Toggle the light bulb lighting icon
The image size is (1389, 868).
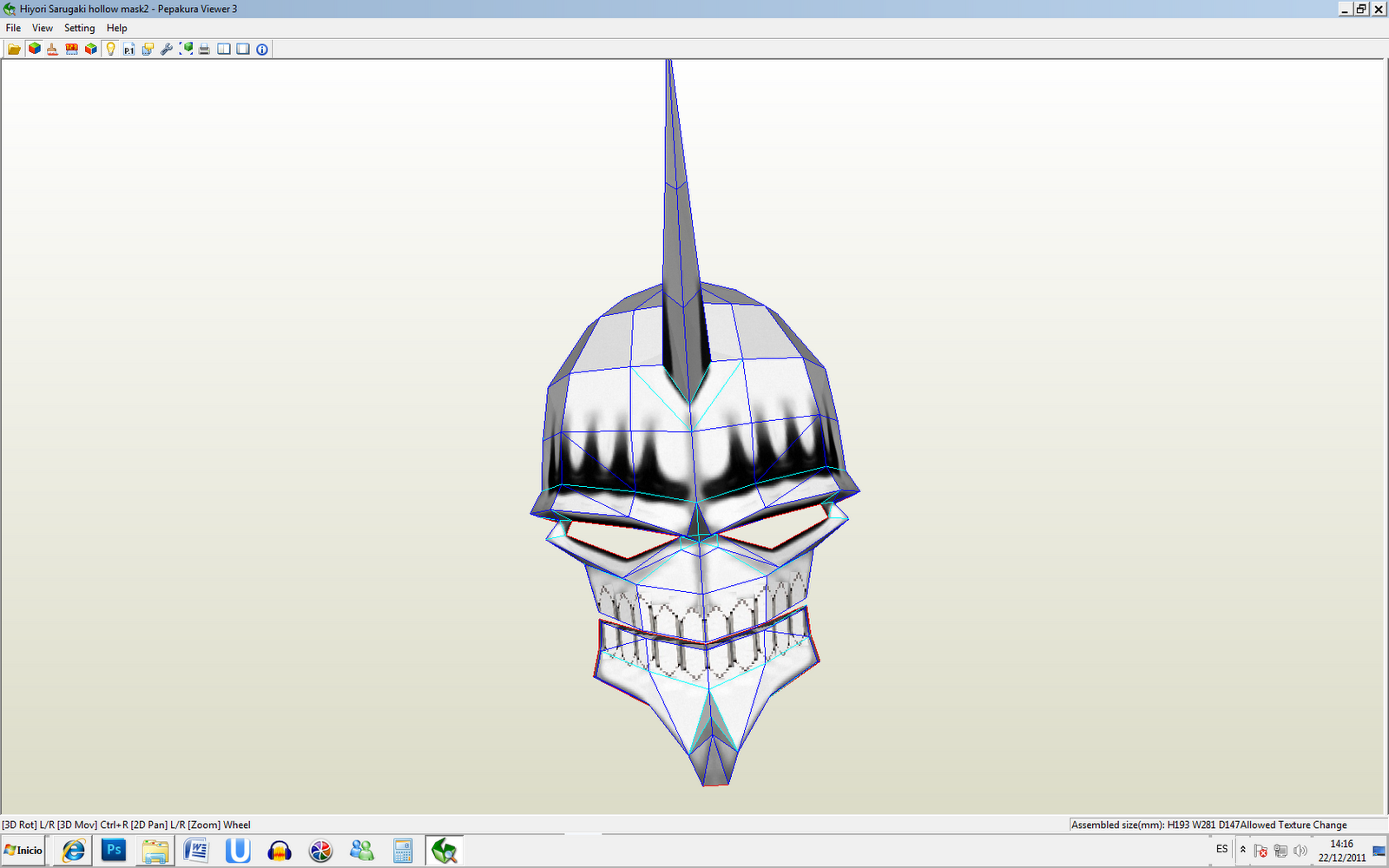(x=110, y=49)
